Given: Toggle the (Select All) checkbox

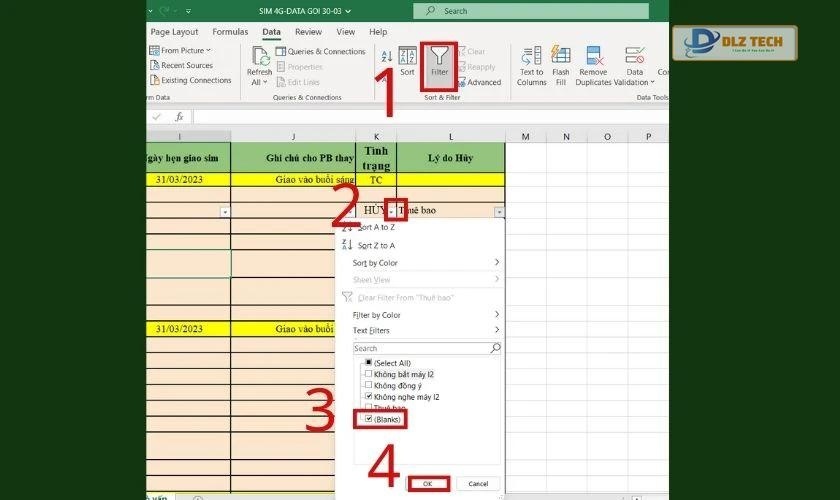Looking at the screenshot, I should tap(369, 362).
